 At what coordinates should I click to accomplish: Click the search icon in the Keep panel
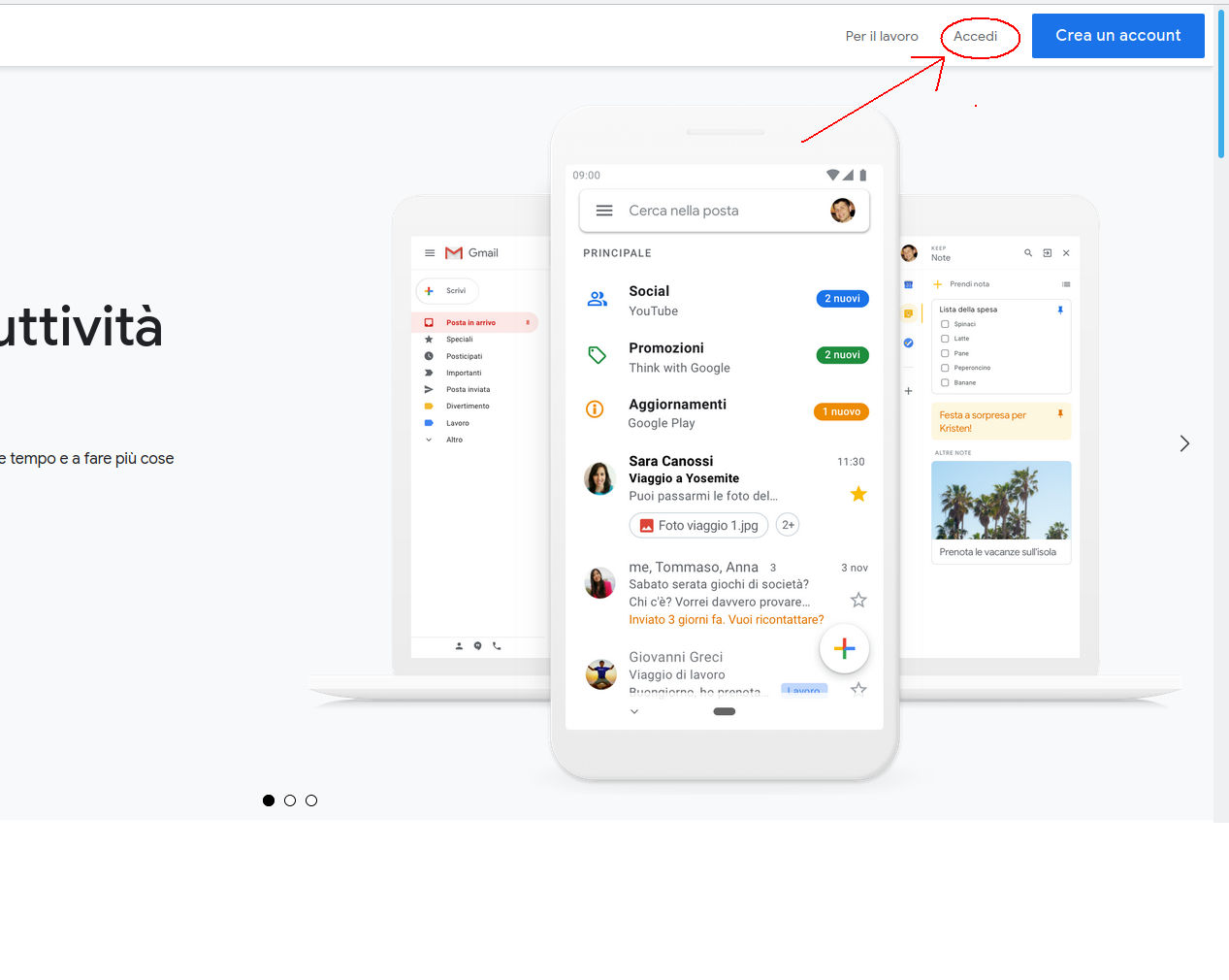point(1028,253)
